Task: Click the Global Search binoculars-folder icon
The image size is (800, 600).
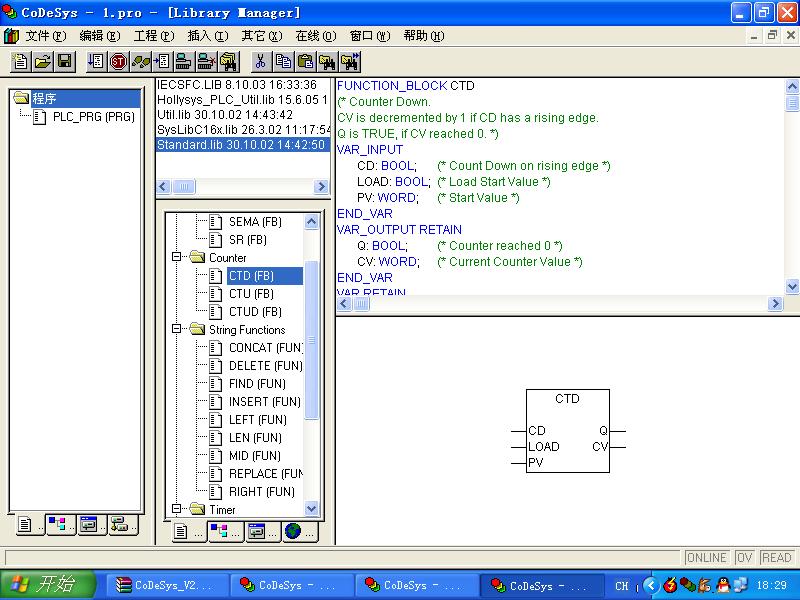Action: coord(229,62)
